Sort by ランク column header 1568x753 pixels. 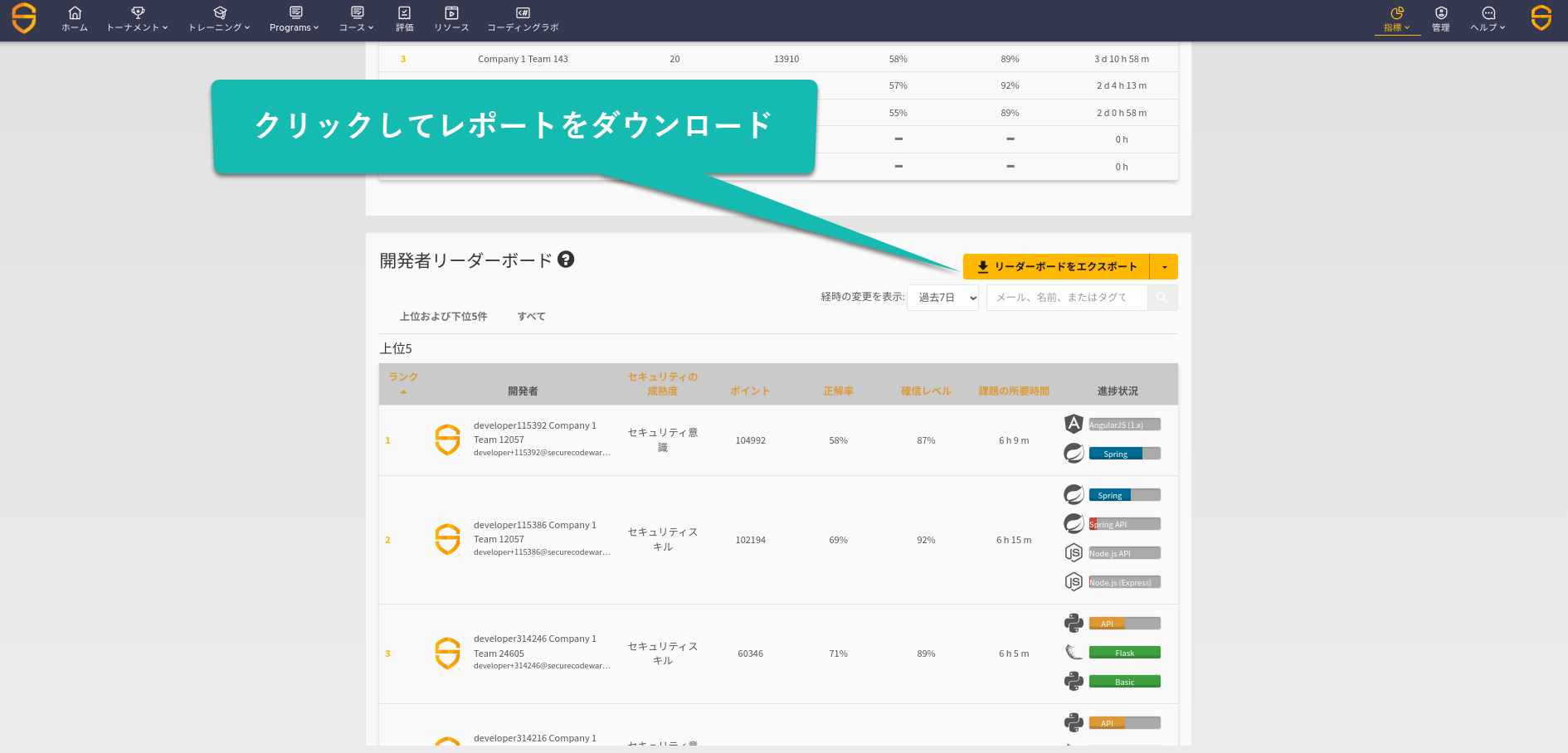(x=403, y=377)
